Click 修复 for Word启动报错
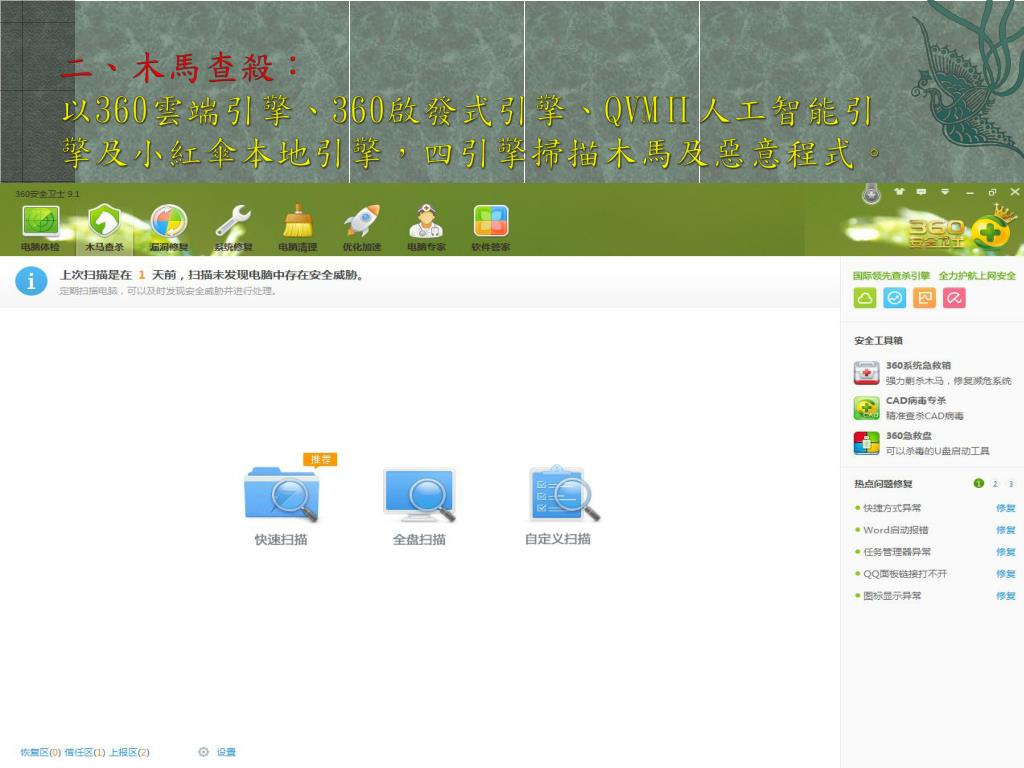This screenshot has height=768, width=1024. [1006, 530]
